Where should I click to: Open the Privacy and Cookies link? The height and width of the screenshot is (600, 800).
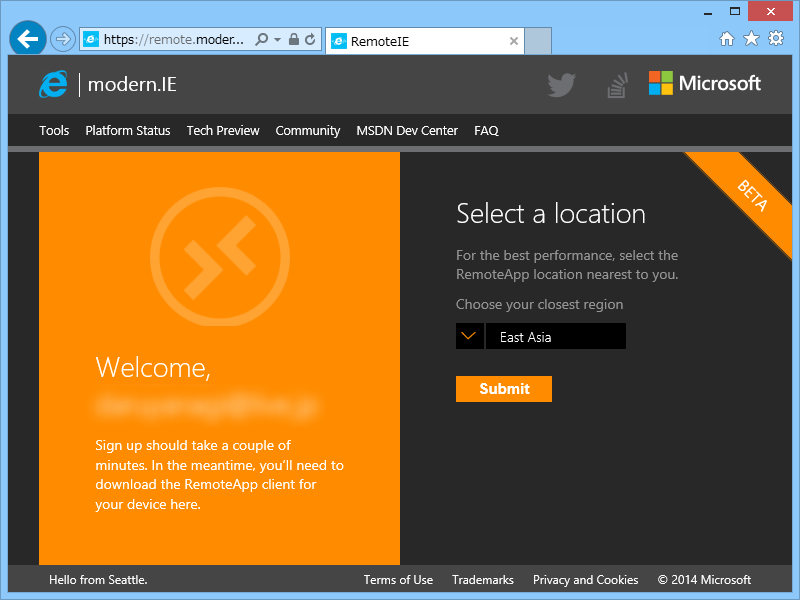click(x=586, y=580)
